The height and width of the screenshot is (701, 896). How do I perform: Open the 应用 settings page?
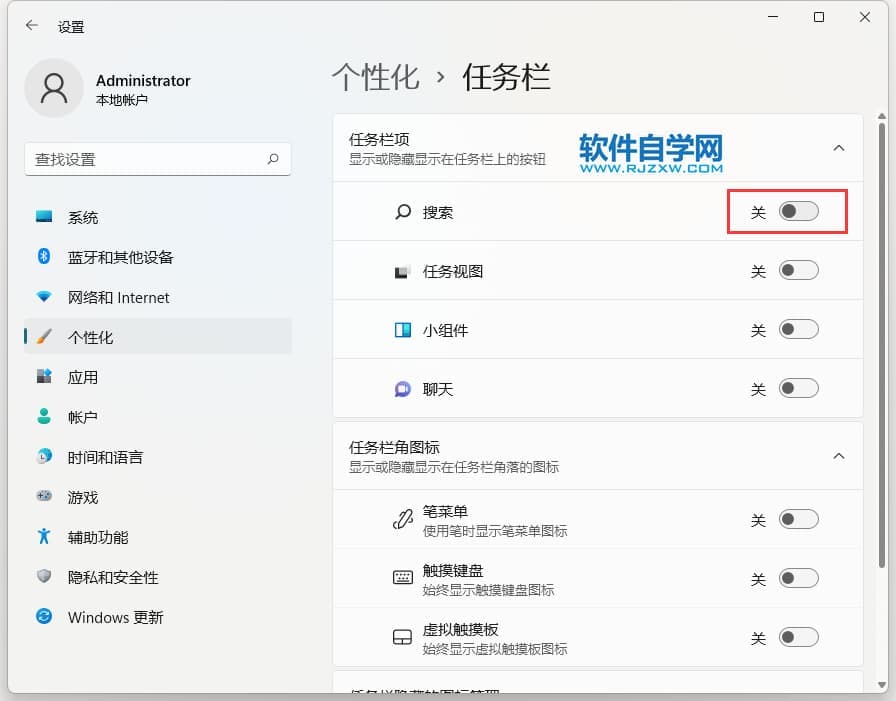click(x=83, y=377)
